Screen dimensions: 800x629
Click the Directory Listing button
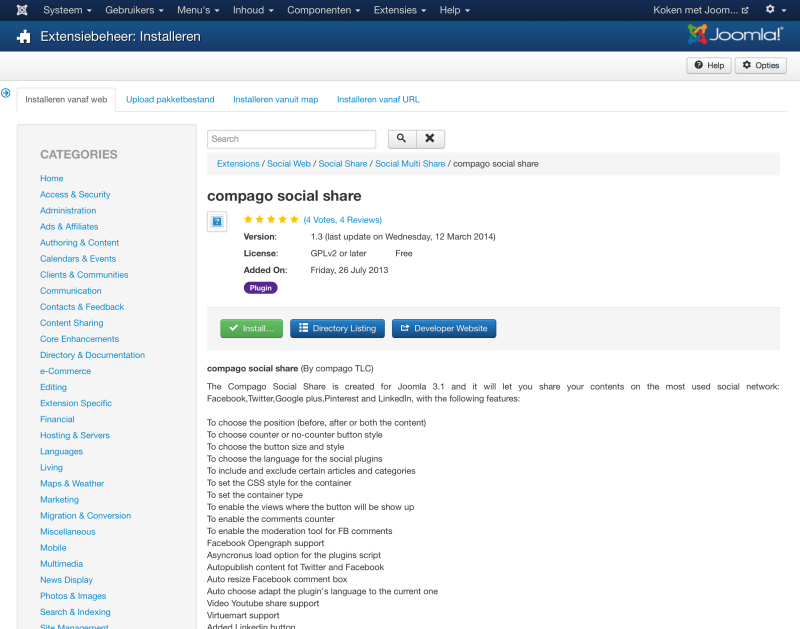337,329
